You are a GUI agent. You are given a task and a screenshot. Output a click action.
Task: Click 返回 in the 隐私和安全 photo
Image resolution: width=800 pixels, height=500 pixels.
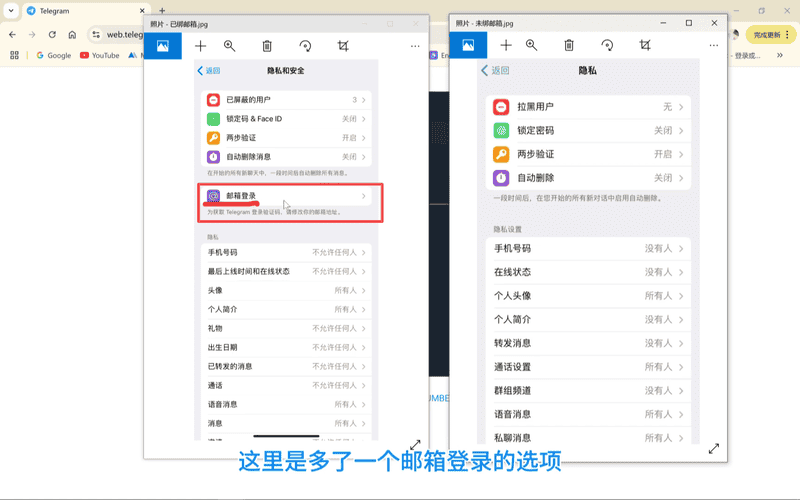[x=209, y=70]
